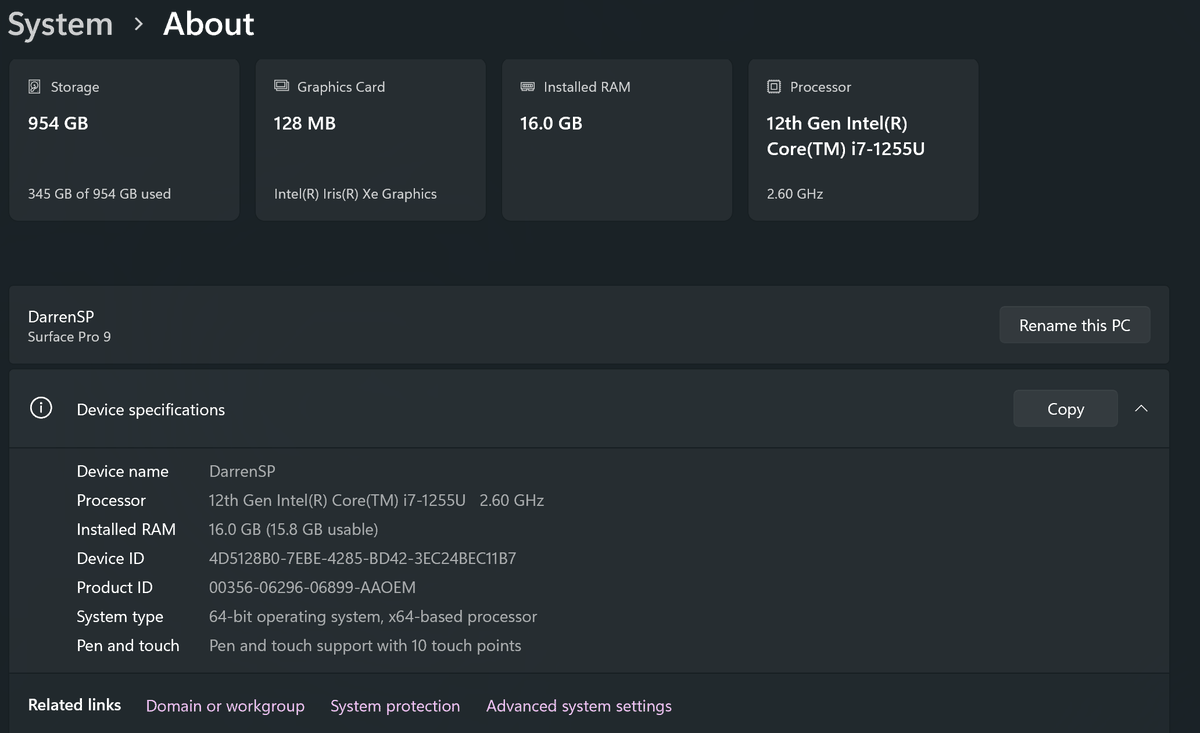The width and height of the screenshot is (1200, 733).
Task: Click the 64-bit operating system value
Action: tap(373, 617)
